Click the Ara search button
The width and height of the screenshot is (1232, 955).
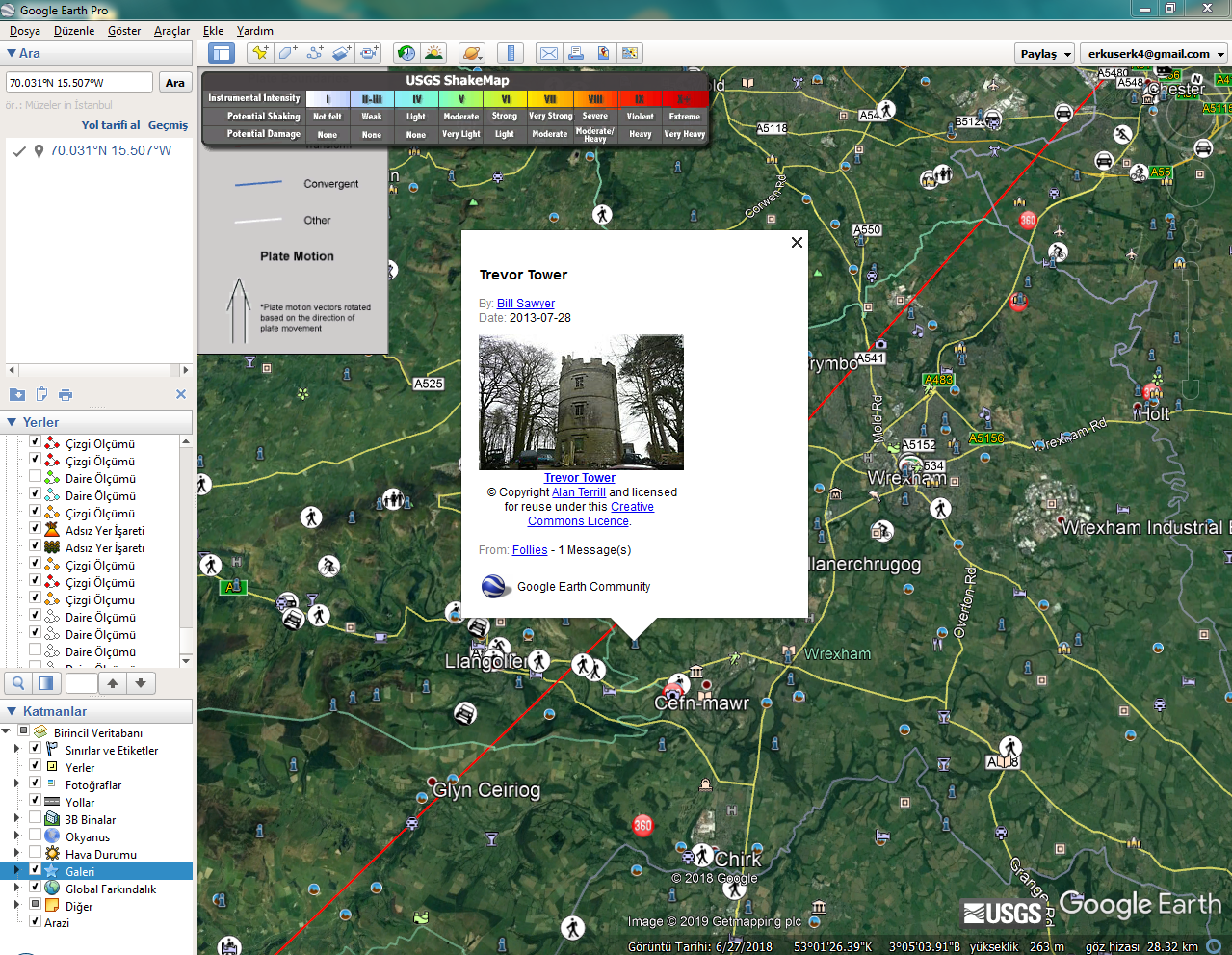[x=174, y=83]
